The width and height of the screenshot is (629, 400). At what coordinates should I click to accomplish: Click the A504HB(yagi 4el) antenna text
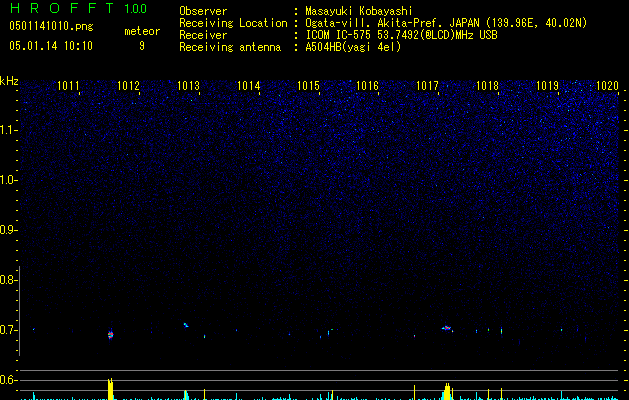[x=353, y=47]
